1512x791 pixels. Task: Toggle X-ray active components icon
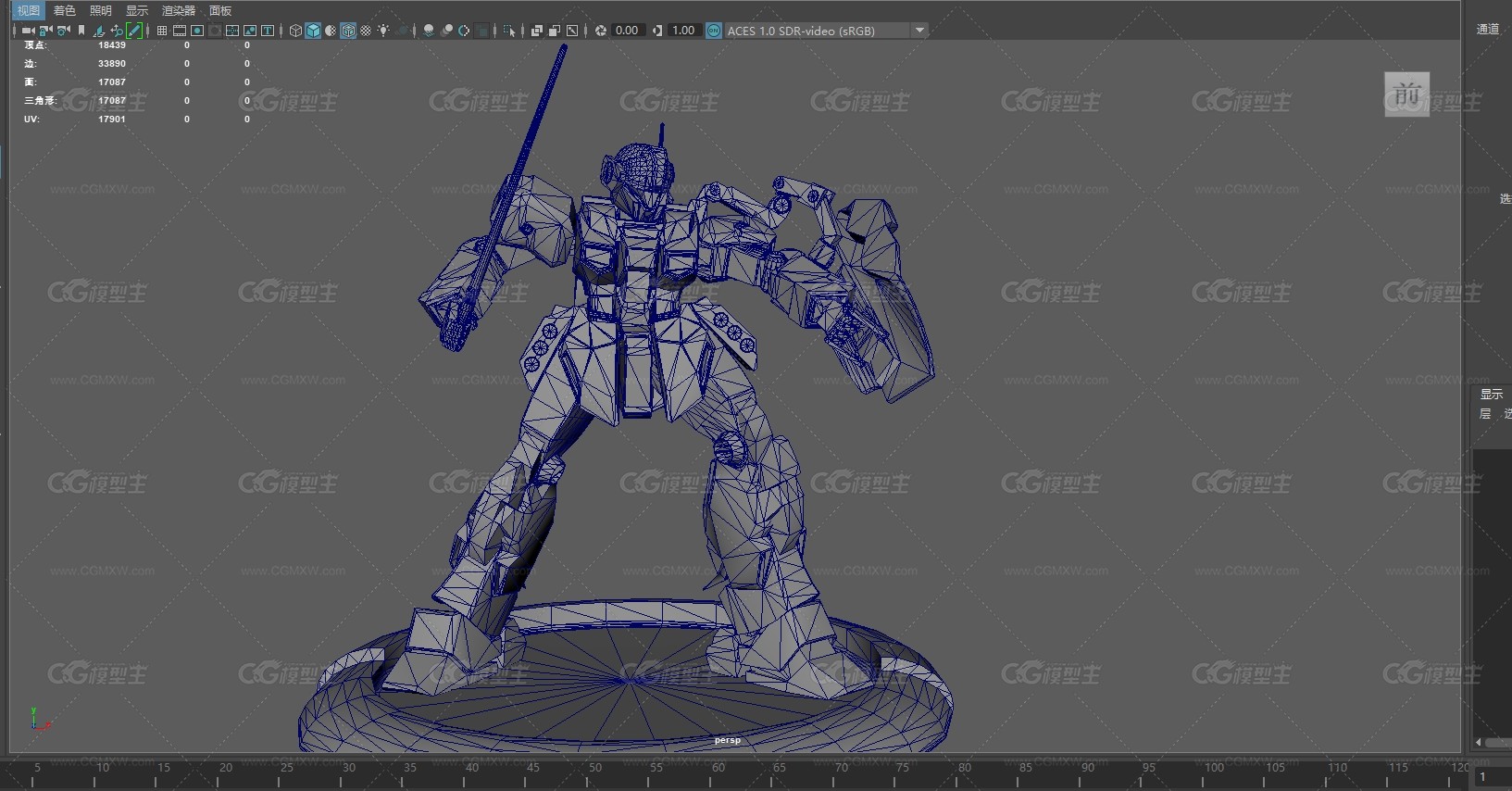click(x=555, y=31)
